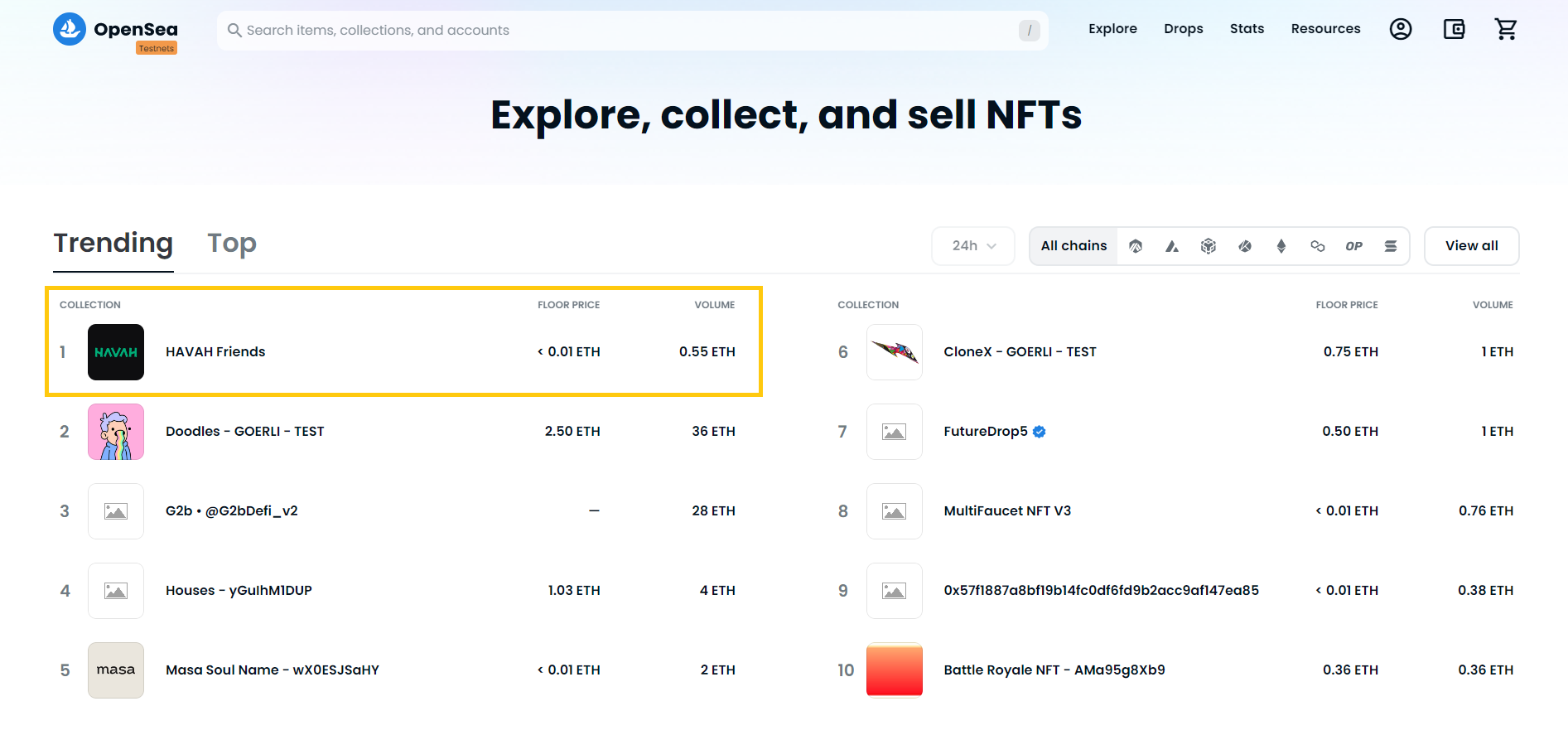Open the G2b • @G2bDefi_v2 collection link

coord(232,511)
